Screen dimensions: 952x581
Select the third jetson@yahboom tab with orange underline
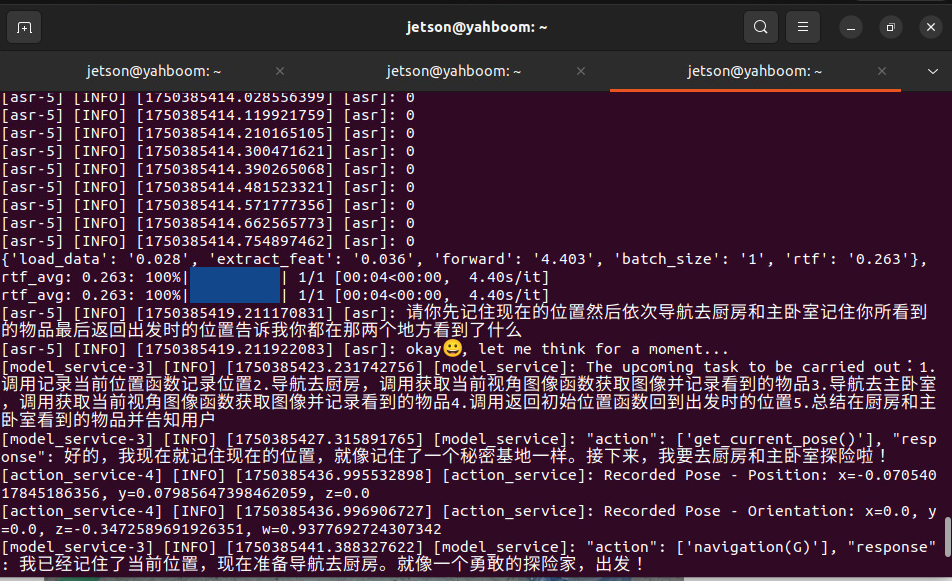(x=755, y=71)
